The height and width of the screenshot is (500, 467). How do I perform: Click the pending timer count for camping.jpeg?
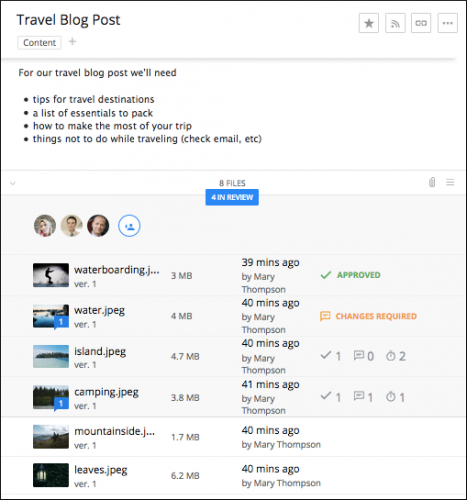click(x=395, y=397)
